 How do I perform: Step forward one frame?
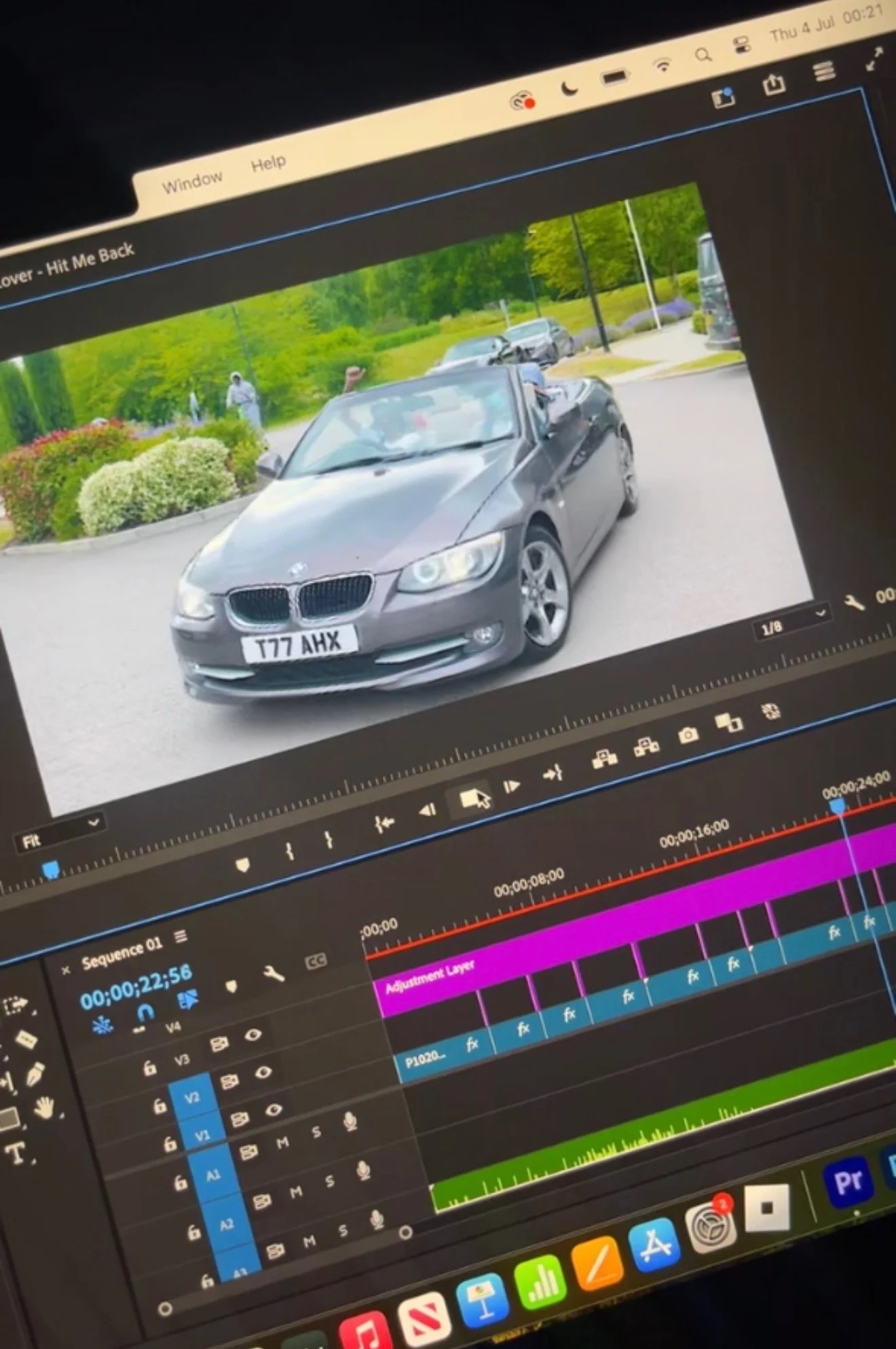pos(511,786)
